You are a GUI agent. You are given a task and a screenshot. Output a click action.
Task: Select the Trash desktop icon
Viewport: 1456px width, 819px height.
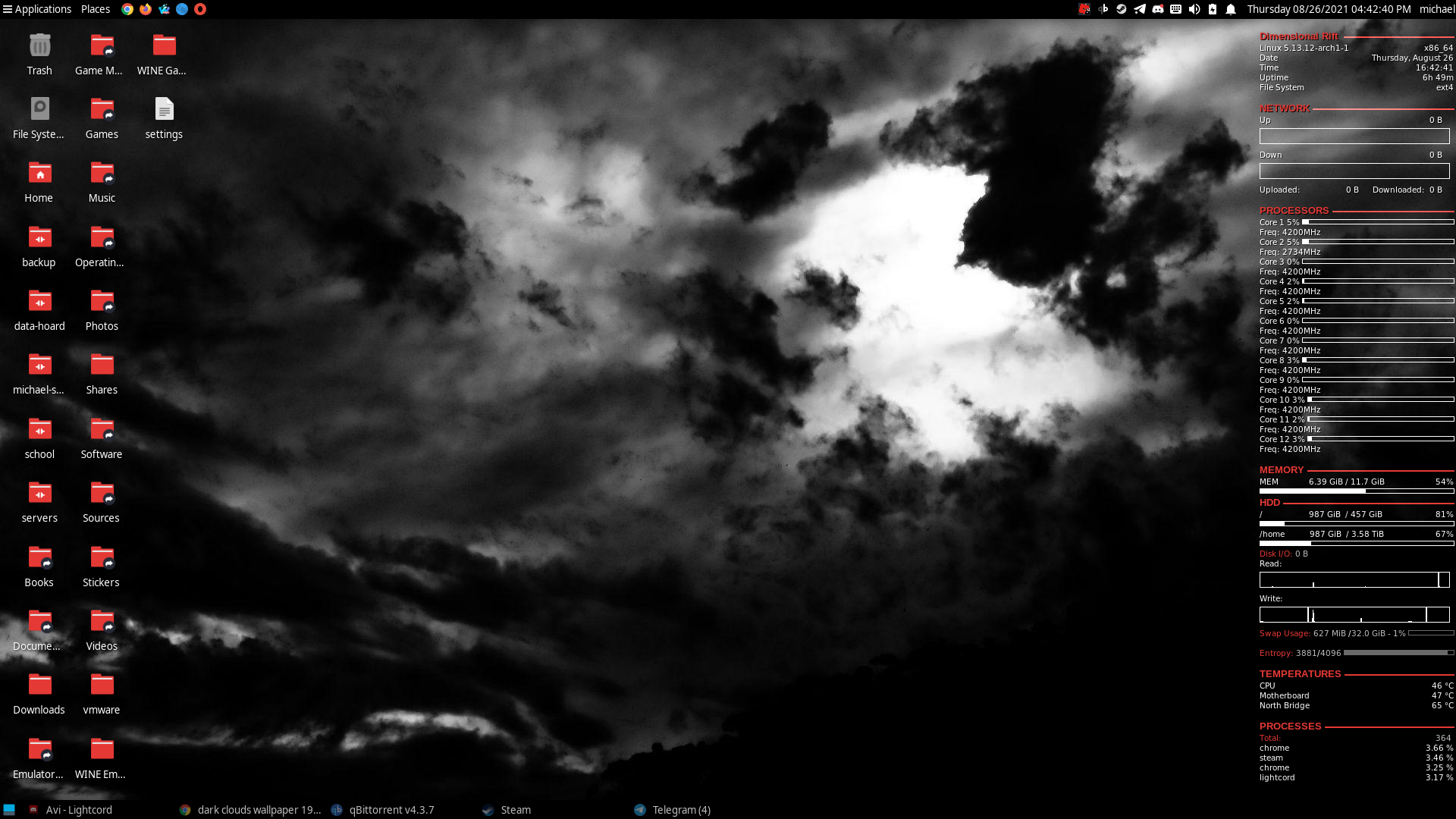click(x=39, y=53)
